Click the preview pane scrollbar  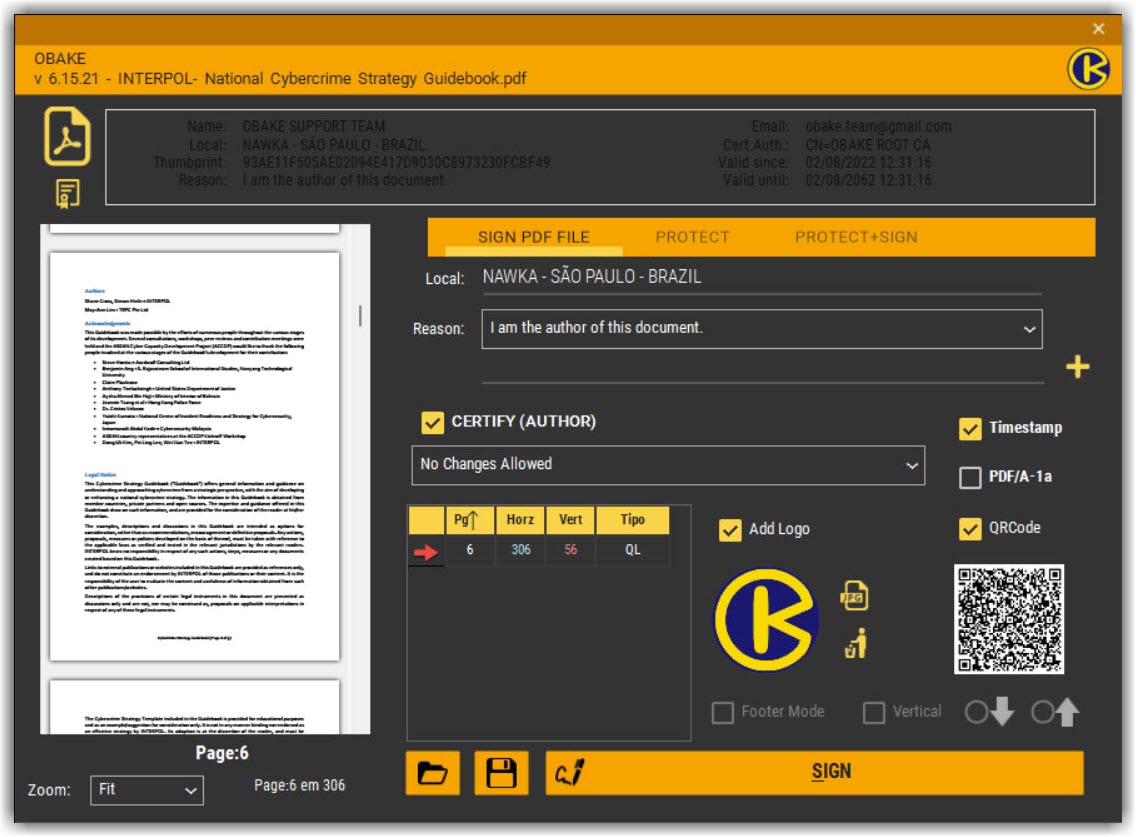pyautogui.click(x=360, y=315)
